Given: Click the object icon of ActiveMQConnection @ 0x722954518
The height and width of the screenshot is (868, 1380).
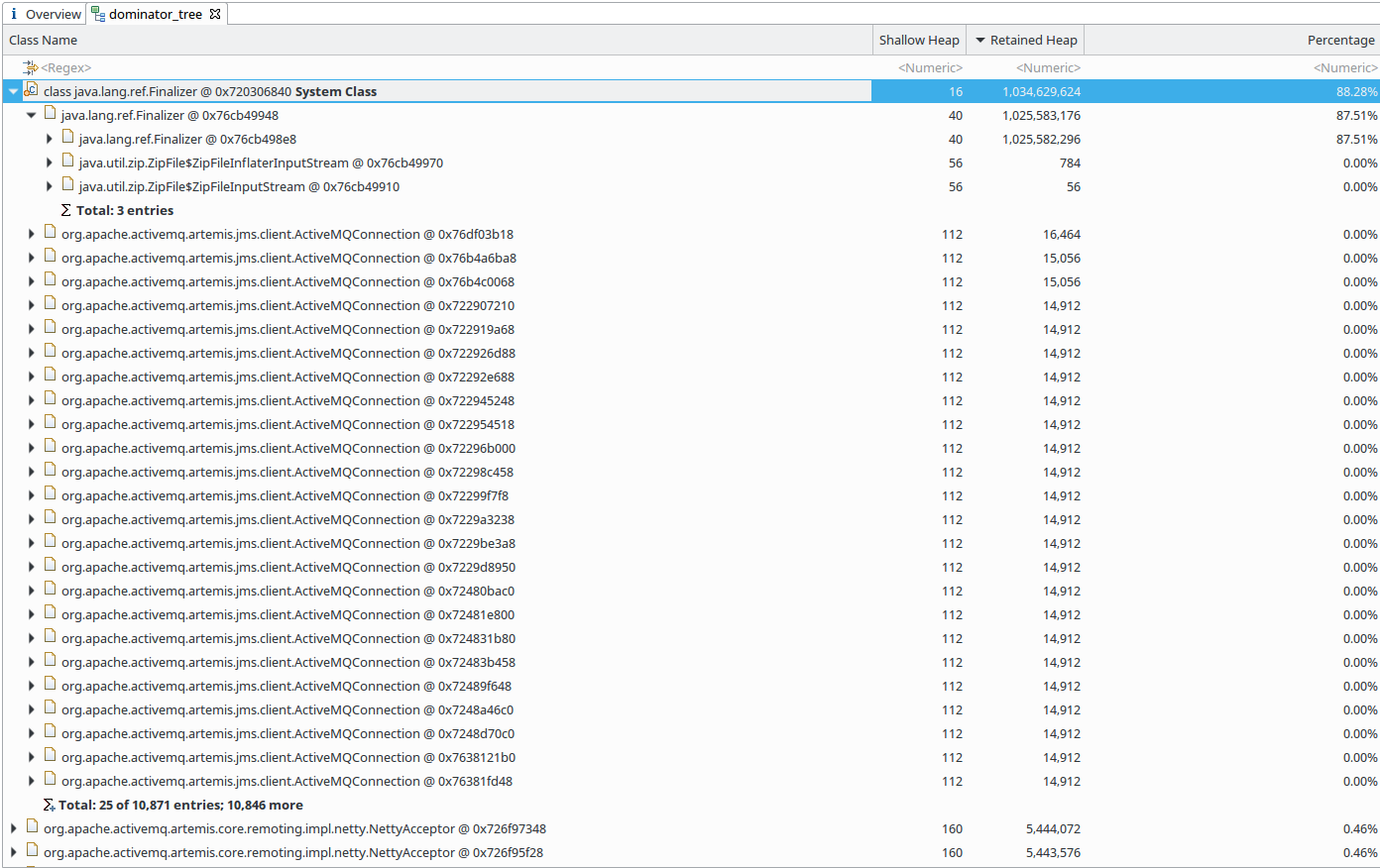Looking at the screenshot, I should (x=50, y=423).
